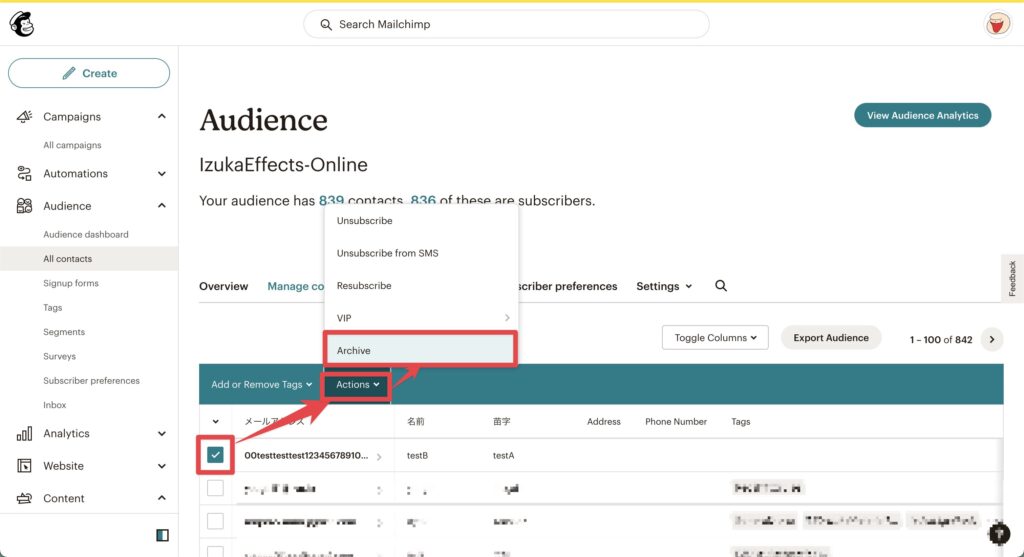Screen dimensions: 1024x557
Task: Open Inbox in sidebar
Action: click(x=54, y=405)
